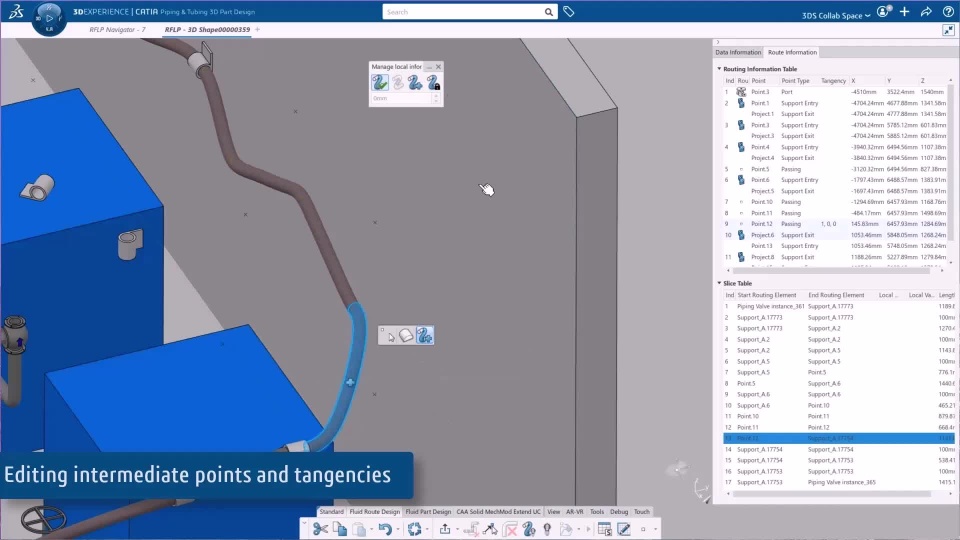Open the Debug toolbar tab

(x=619, y=512)
